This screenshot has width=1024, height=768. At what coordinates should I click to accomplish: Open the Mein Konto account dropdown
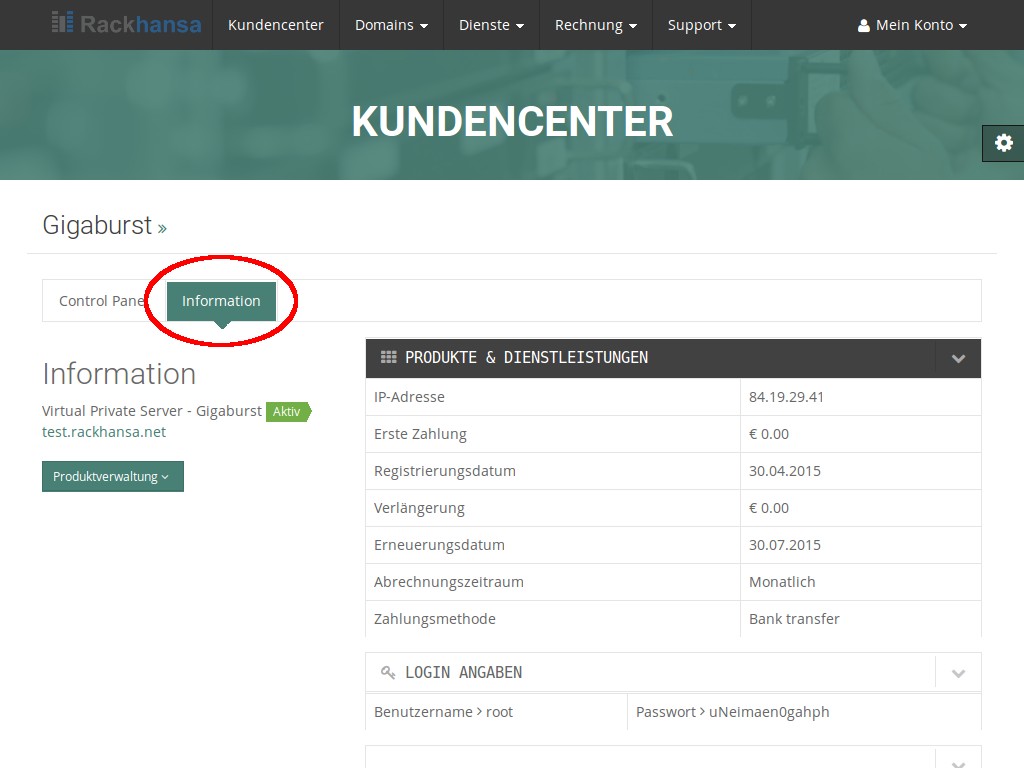[912, 25]
